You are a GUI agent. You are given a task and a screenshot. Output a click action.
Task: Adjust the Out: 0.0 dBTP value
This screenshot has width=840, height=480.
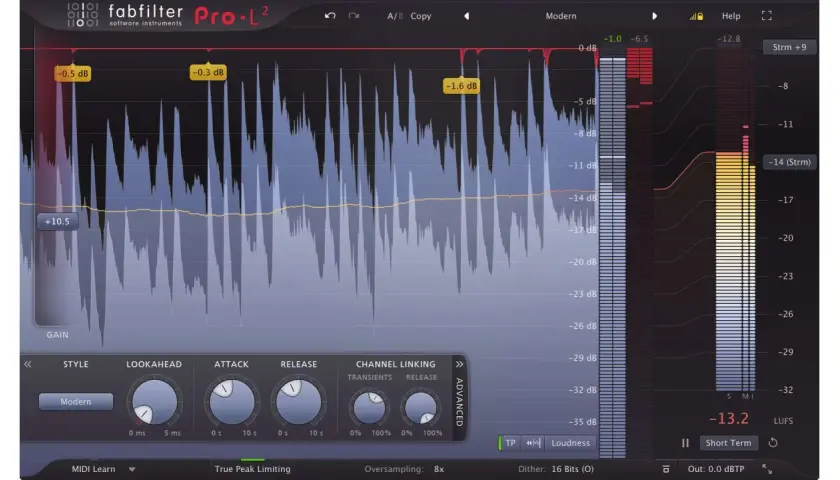pos(716,469)
